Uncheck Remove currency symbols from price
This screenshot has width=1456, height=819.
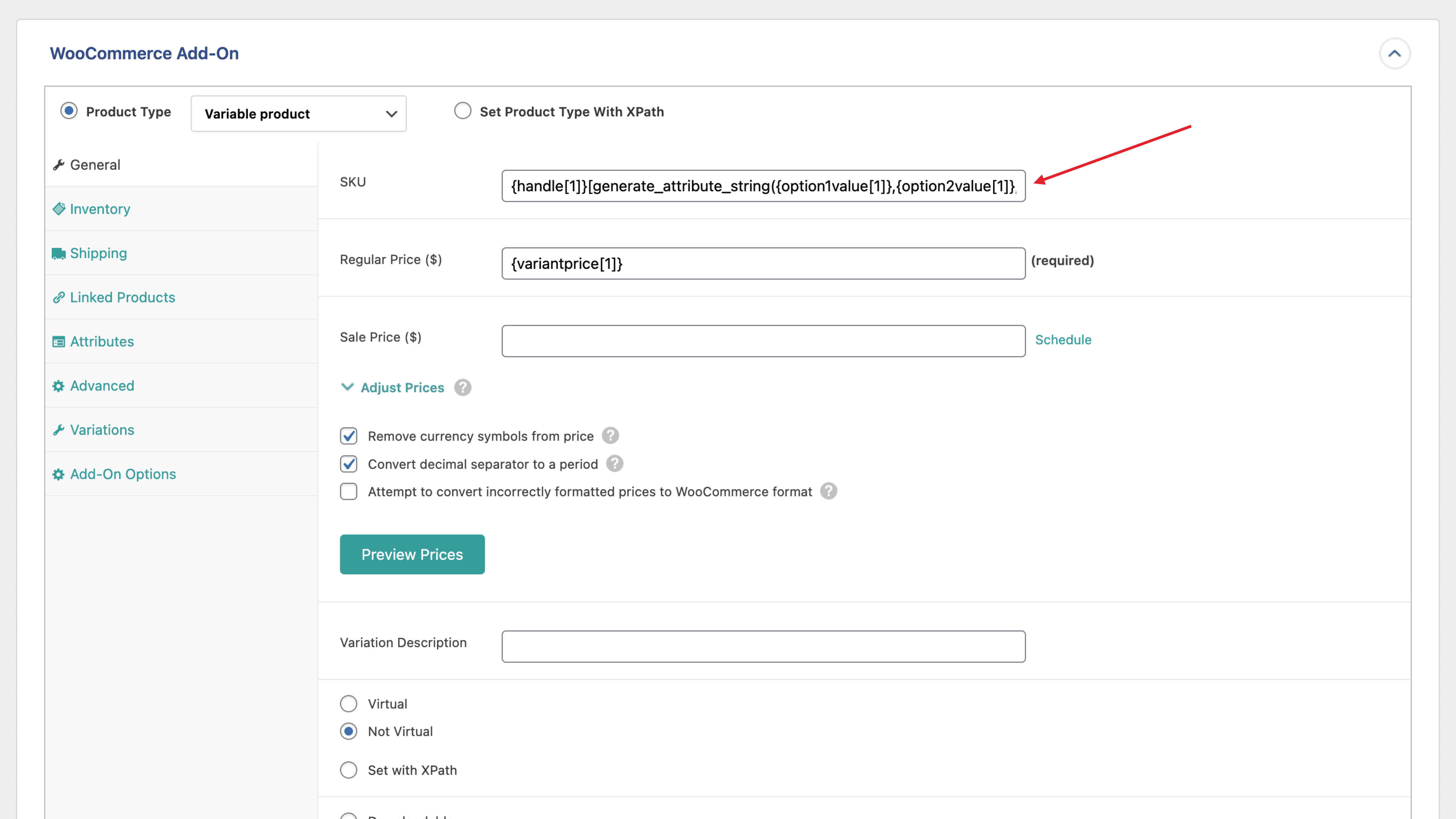(x=349, y=436)
